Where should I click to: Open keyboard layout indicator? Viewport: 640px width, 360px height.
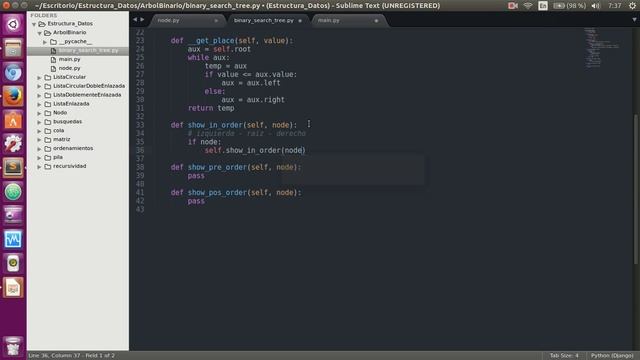point(543,6)
